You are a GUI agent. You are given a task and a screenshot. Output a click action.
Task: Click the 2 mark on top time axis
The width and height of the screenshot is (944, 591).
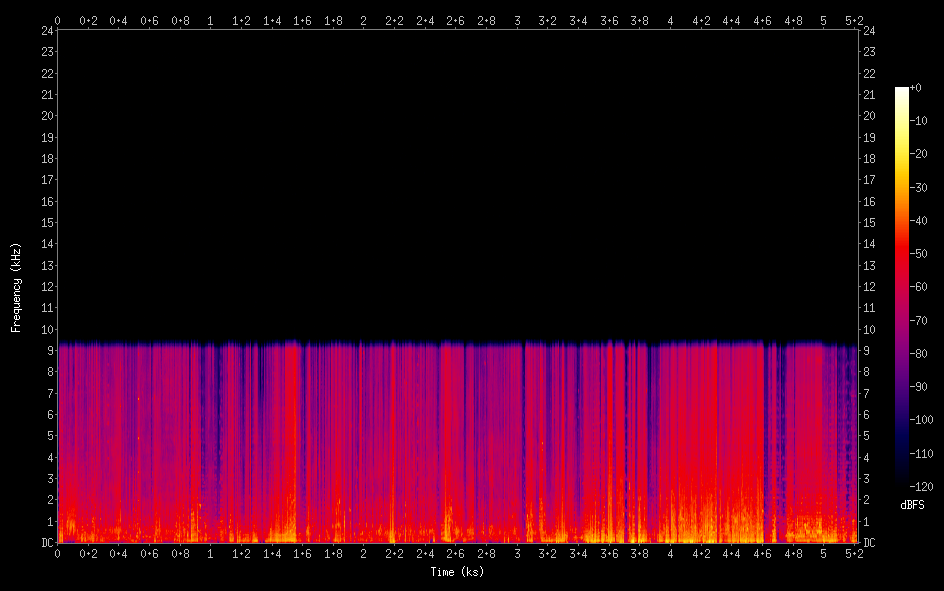point(364,20)
